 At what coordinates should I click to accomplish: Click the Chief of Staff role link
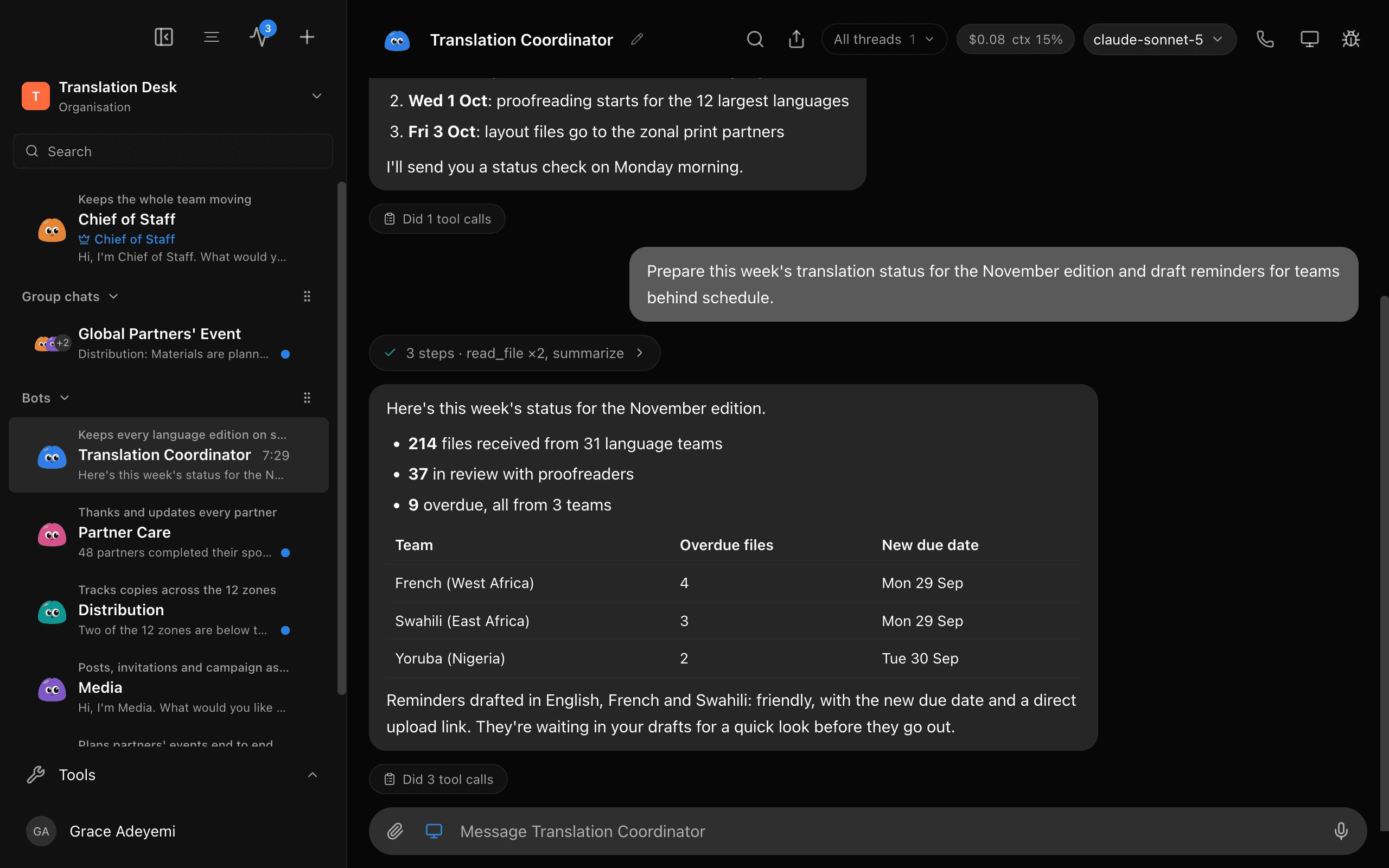(x=127, y=239)
